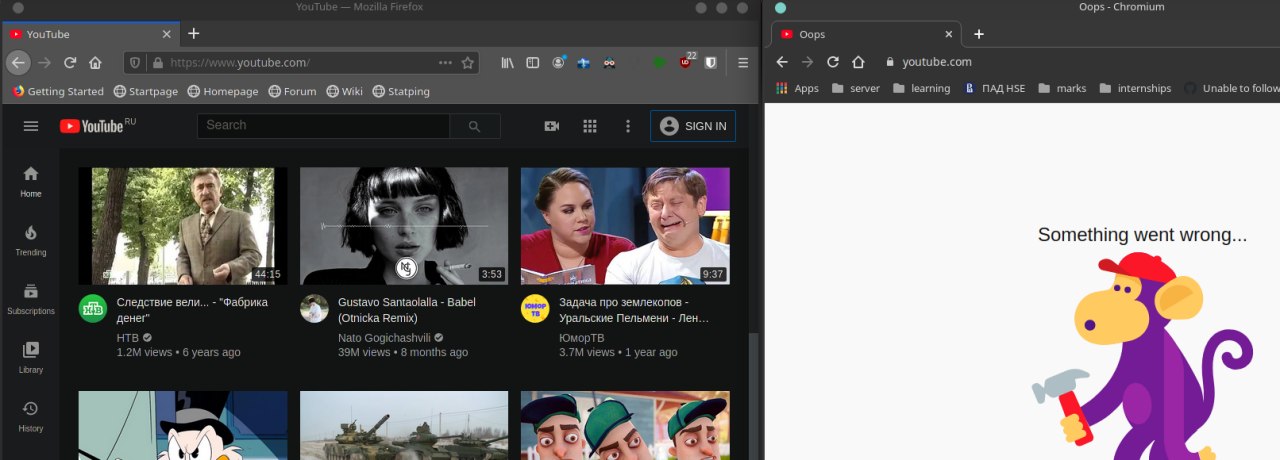Open Firefox account icon

(x=559, y=62)
